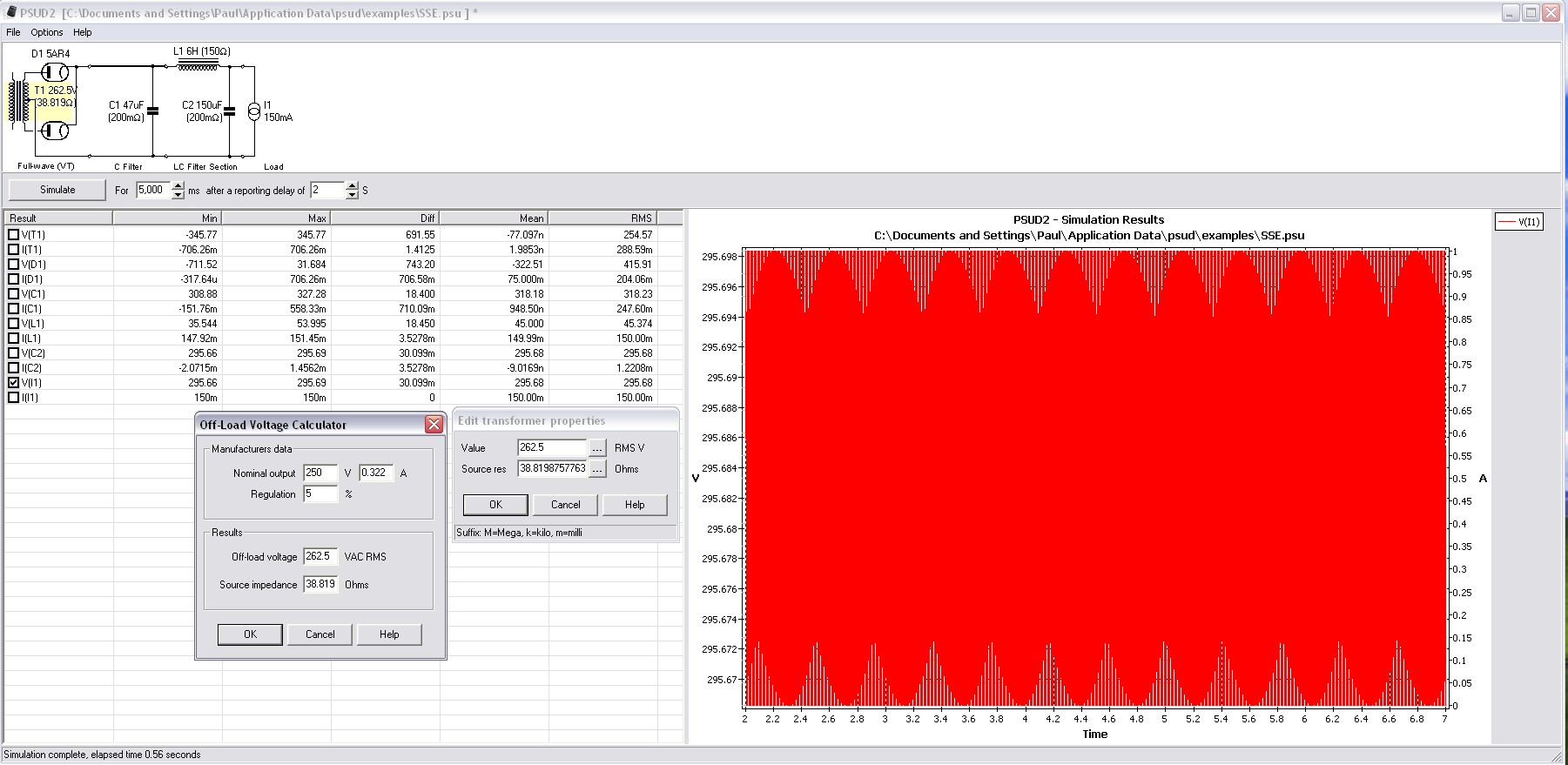Select the L1 6H choke symbol

pos(198,64)
